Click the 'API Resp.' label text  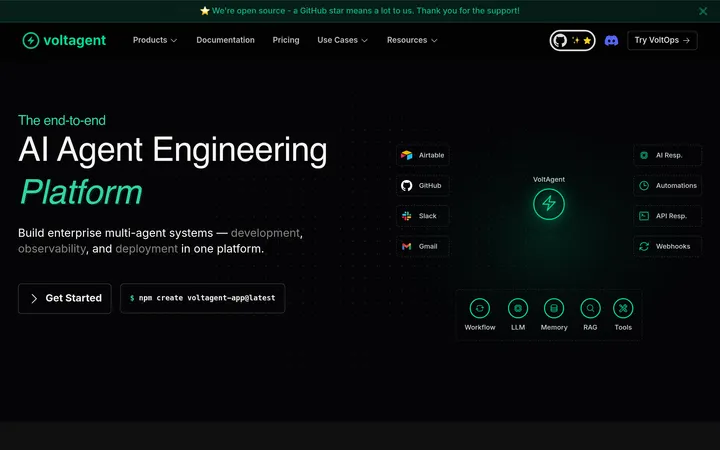(x=671, y=216)
